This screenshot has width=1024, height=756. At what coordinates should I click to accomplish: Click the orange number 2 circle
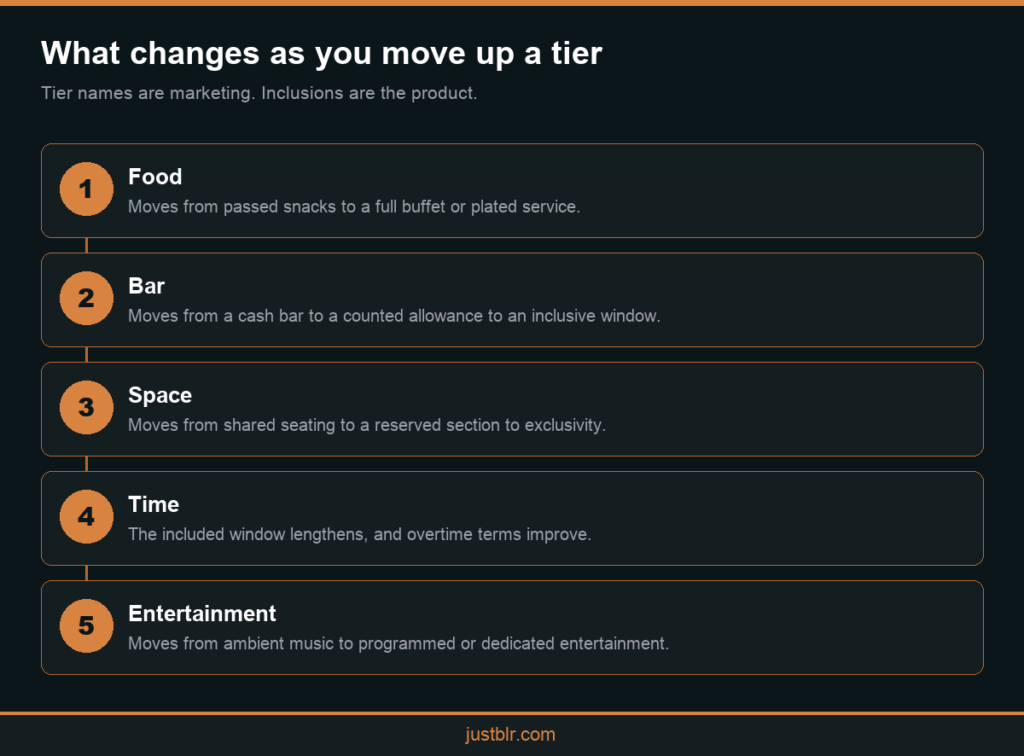(86, 298)
